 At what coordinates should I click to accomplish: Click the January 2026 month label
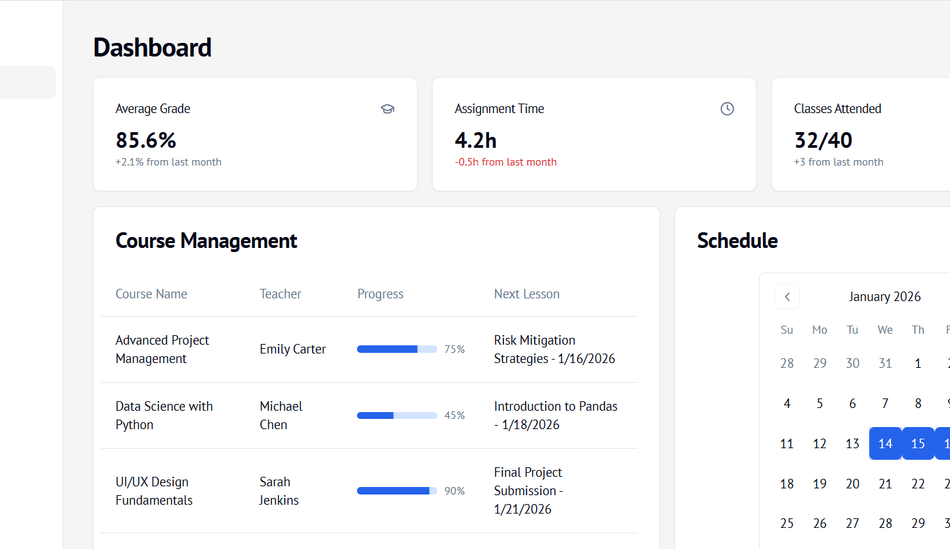[884, 297]
